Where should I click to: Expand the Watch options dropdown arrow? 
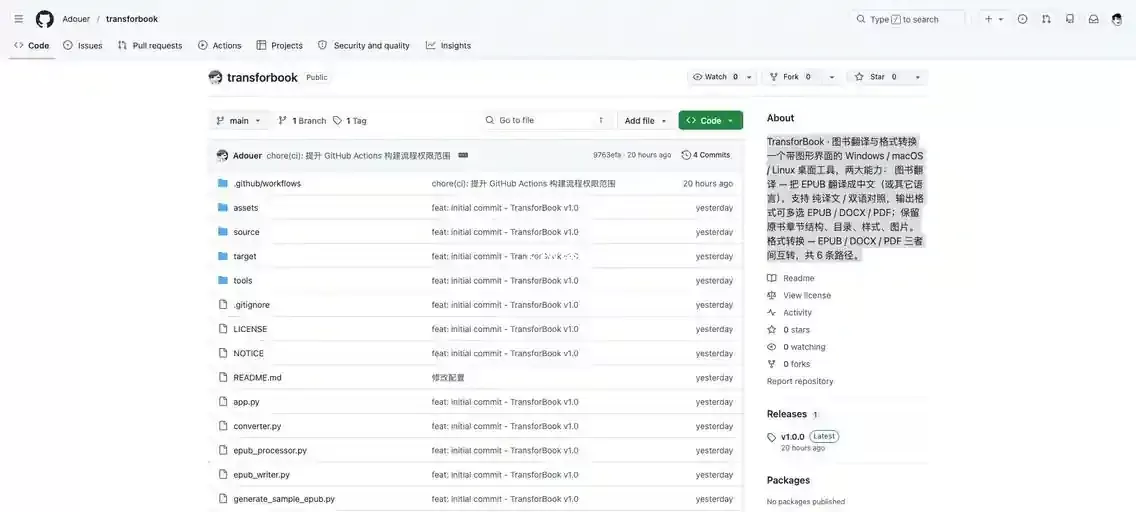750,77
